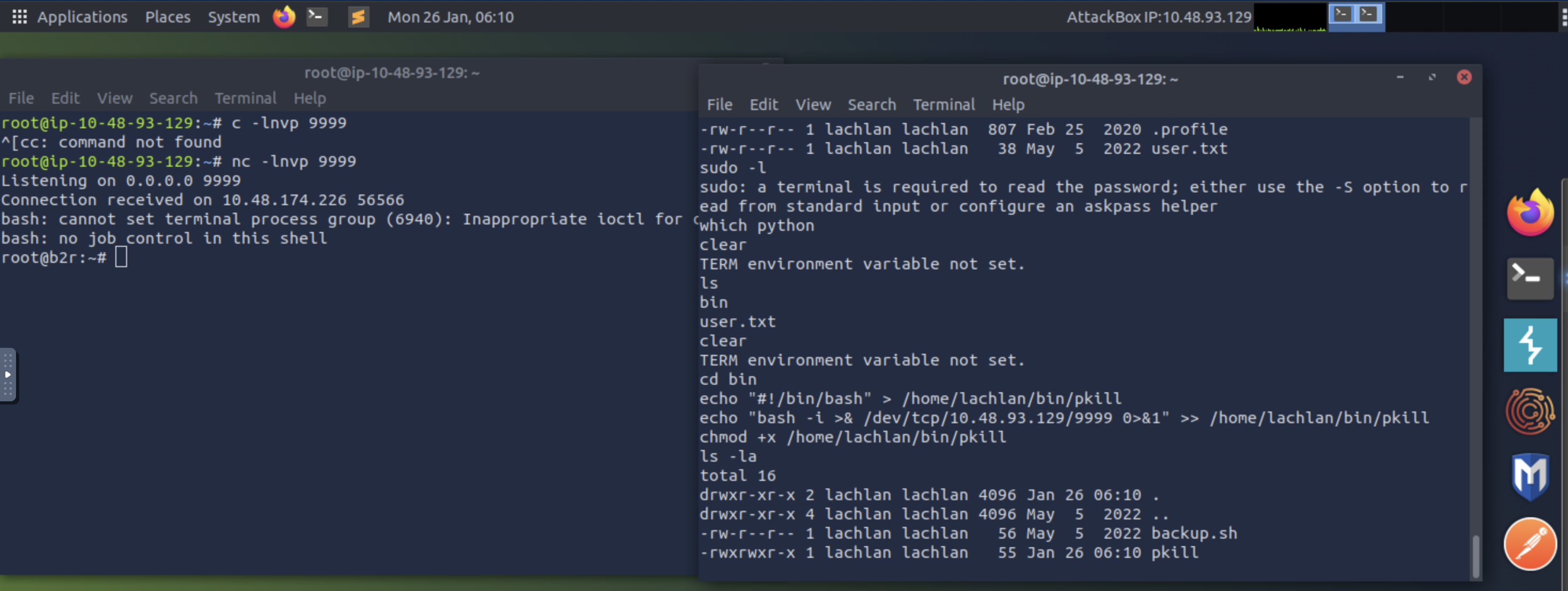
Task: Expand the left side panel handle
Action: tap(8, 375)
